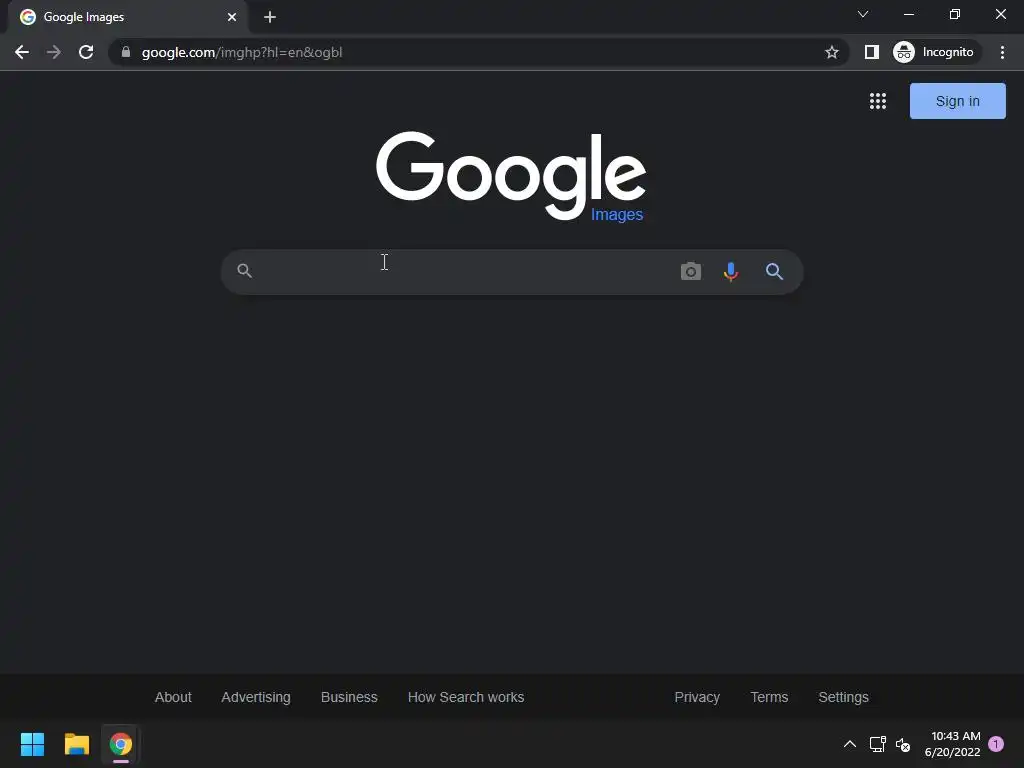Image resolution: width=1024 pixels, height=768 pixels.
Task: Open File Explorer from the taskbar
Action: [x=76, y=744]
